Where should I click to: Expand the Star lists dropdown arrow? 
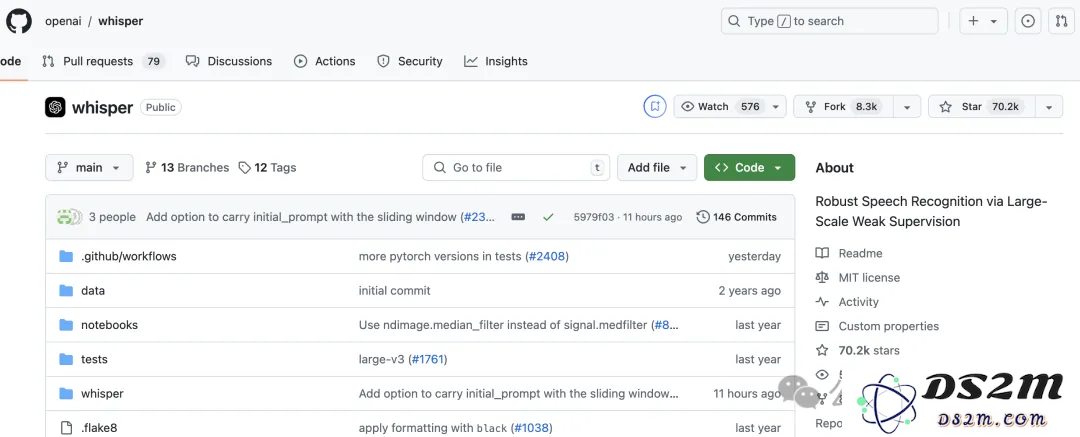pyautogui.click(x=1048, y=107)
